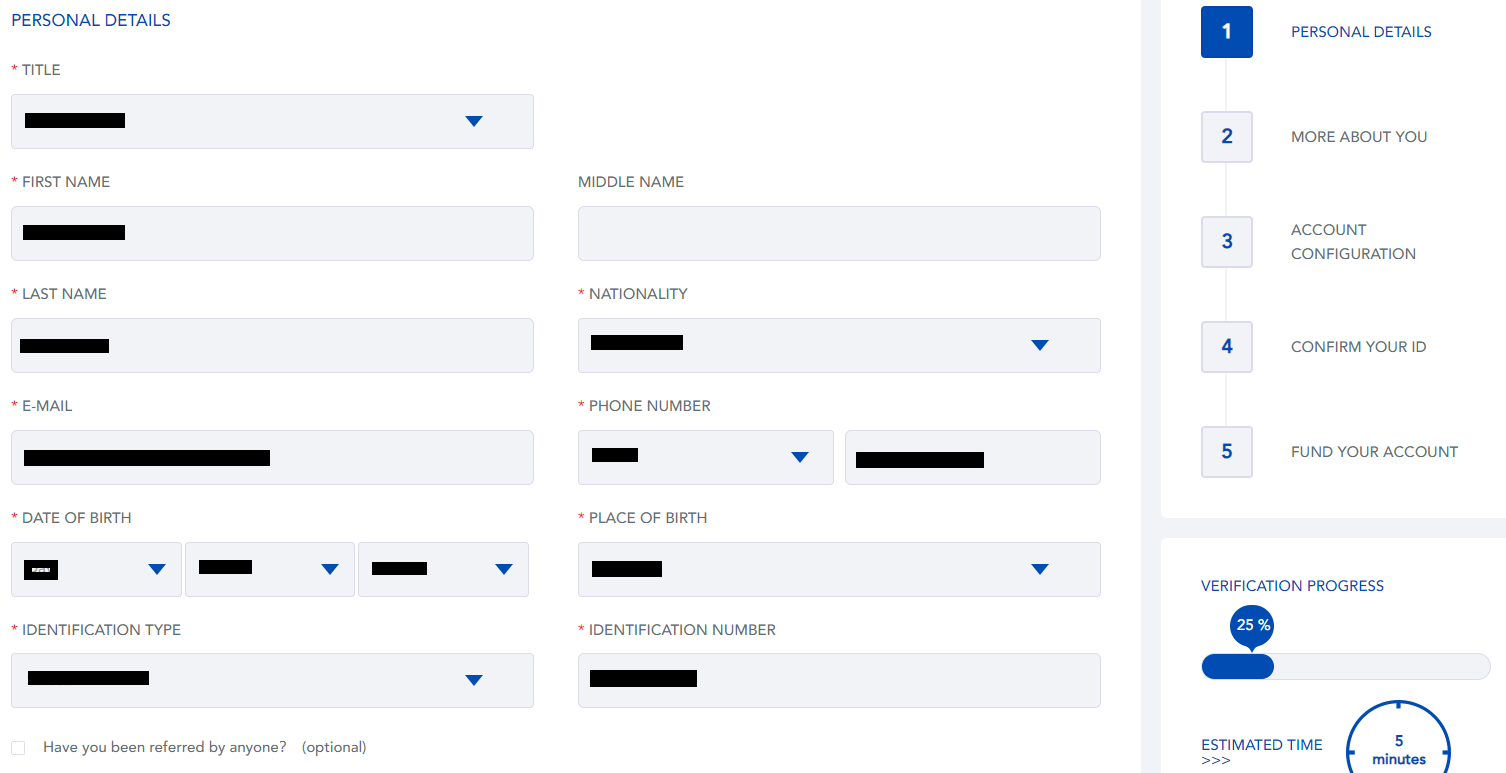Open the birth day dropdown

tap(96, 569)
